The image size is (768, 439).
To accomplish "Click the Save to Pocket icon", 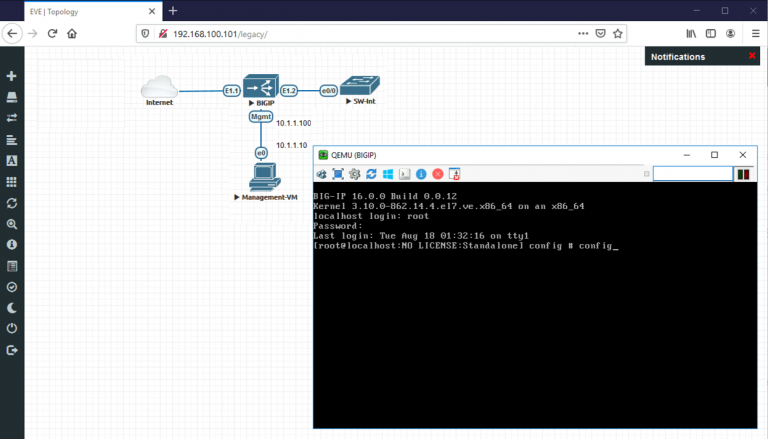I will click(x=600, y=33).
